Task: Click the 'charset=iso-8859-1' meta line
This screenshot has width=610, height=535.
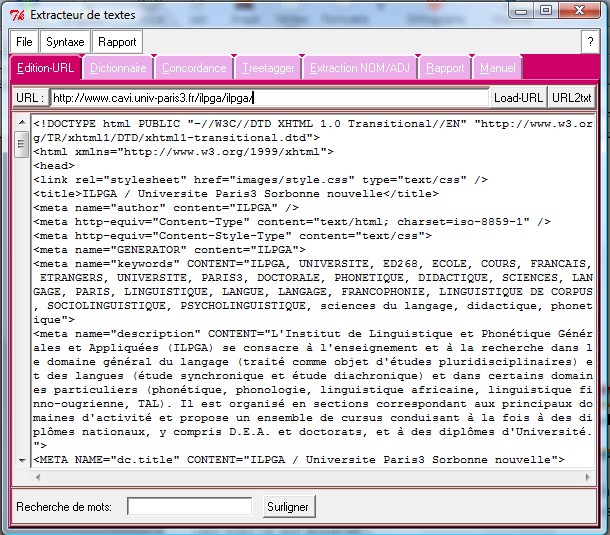Action: coord(292,222)
